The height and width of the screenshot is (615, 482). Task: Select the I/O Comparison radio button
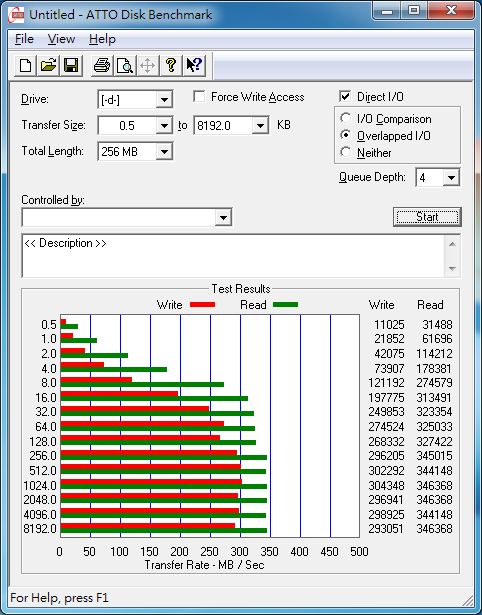coord(346,118)
